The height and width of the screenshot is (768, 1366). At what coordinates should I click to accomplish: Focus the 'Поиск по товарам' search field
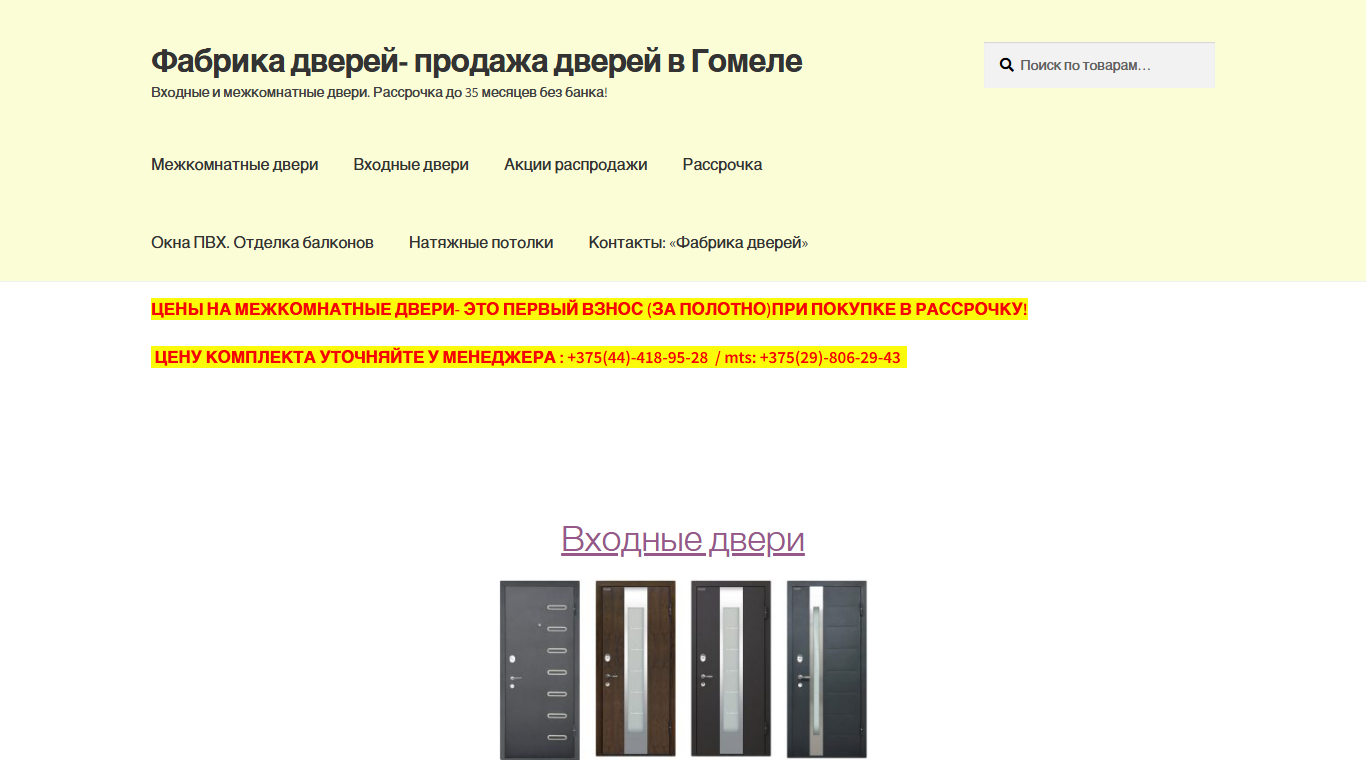tap(1099, 65)
